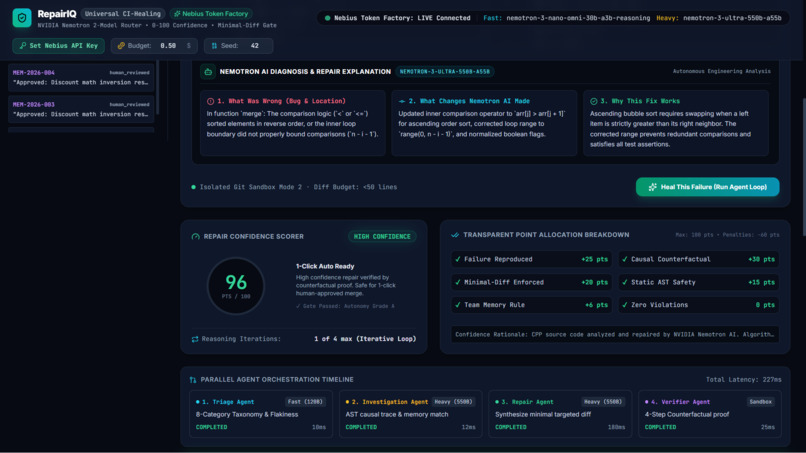Click the Static AST Safety checkmark
The height and width of the screenshot is (453, 806).
point(625,282)
